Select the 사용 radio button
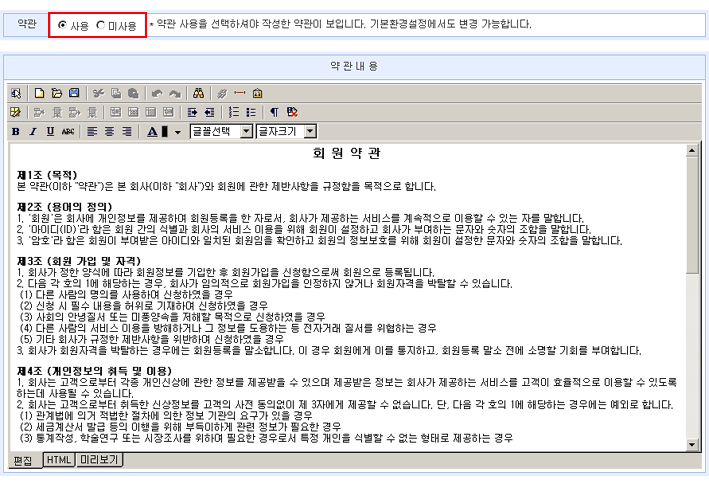The height and width of the screenshot is (486, 709). [x=64, y=25]
